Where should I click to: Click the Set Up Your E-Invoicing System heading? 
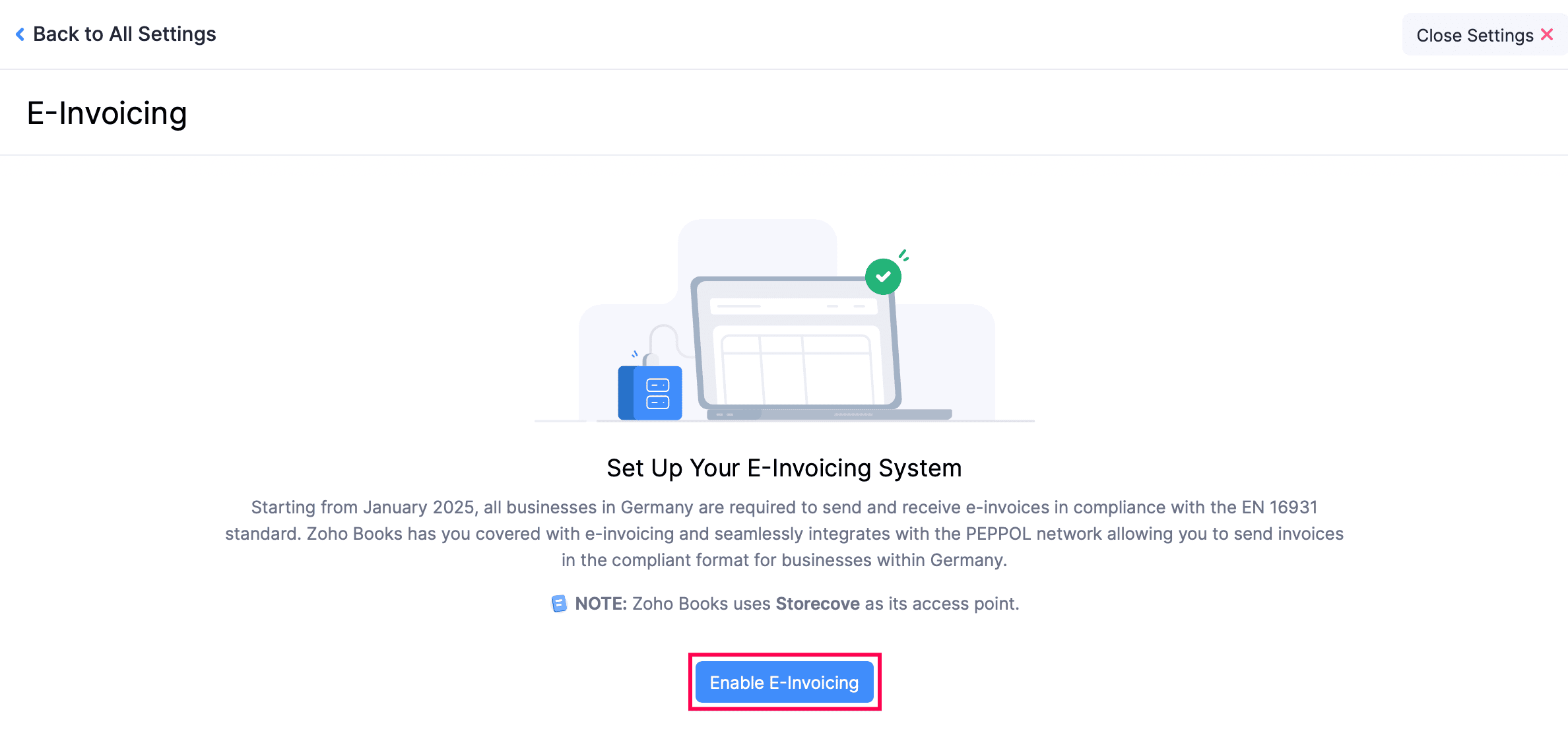click(x=784, y=468)
